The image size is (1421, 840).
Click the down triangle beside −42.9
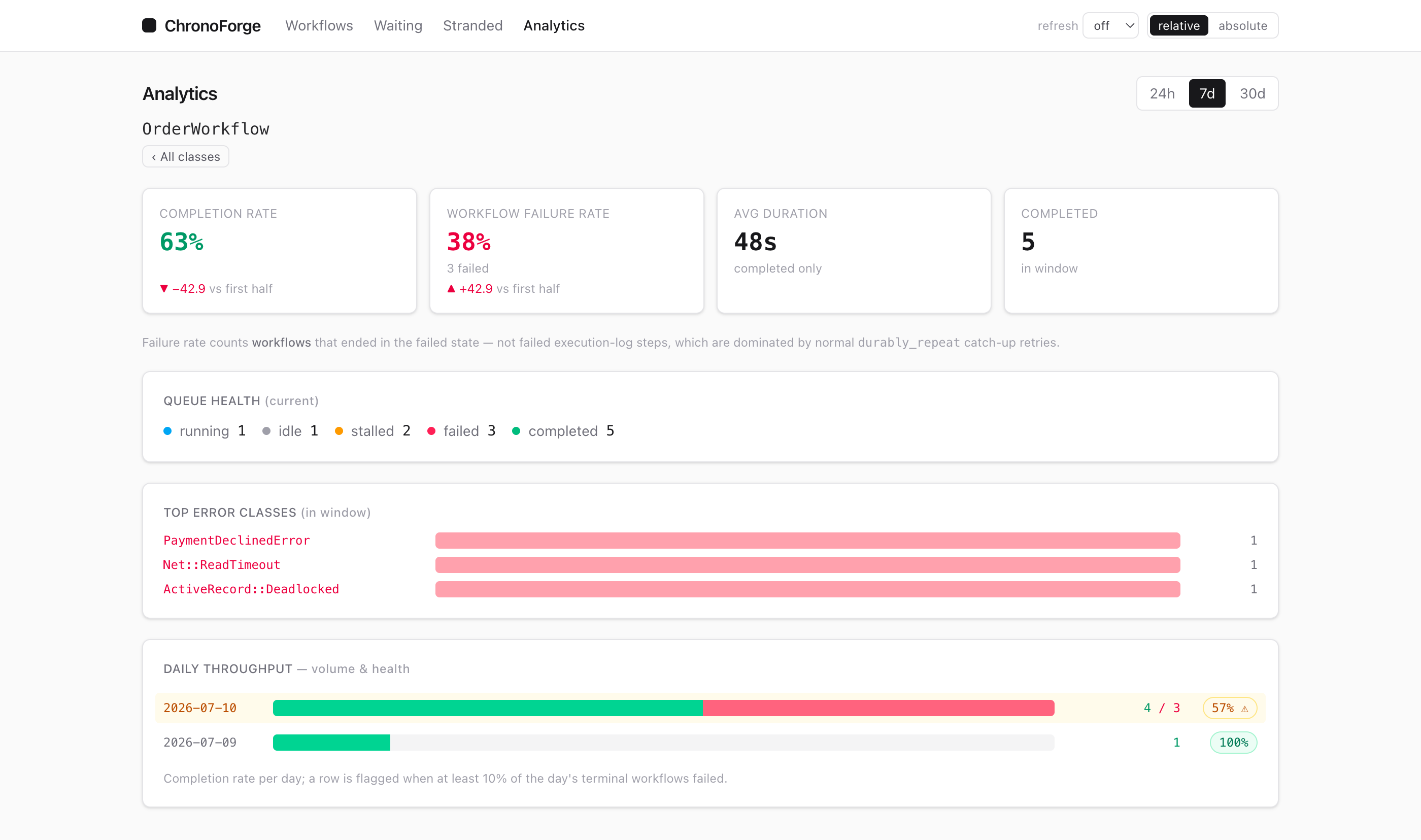(x=164, y=289)
